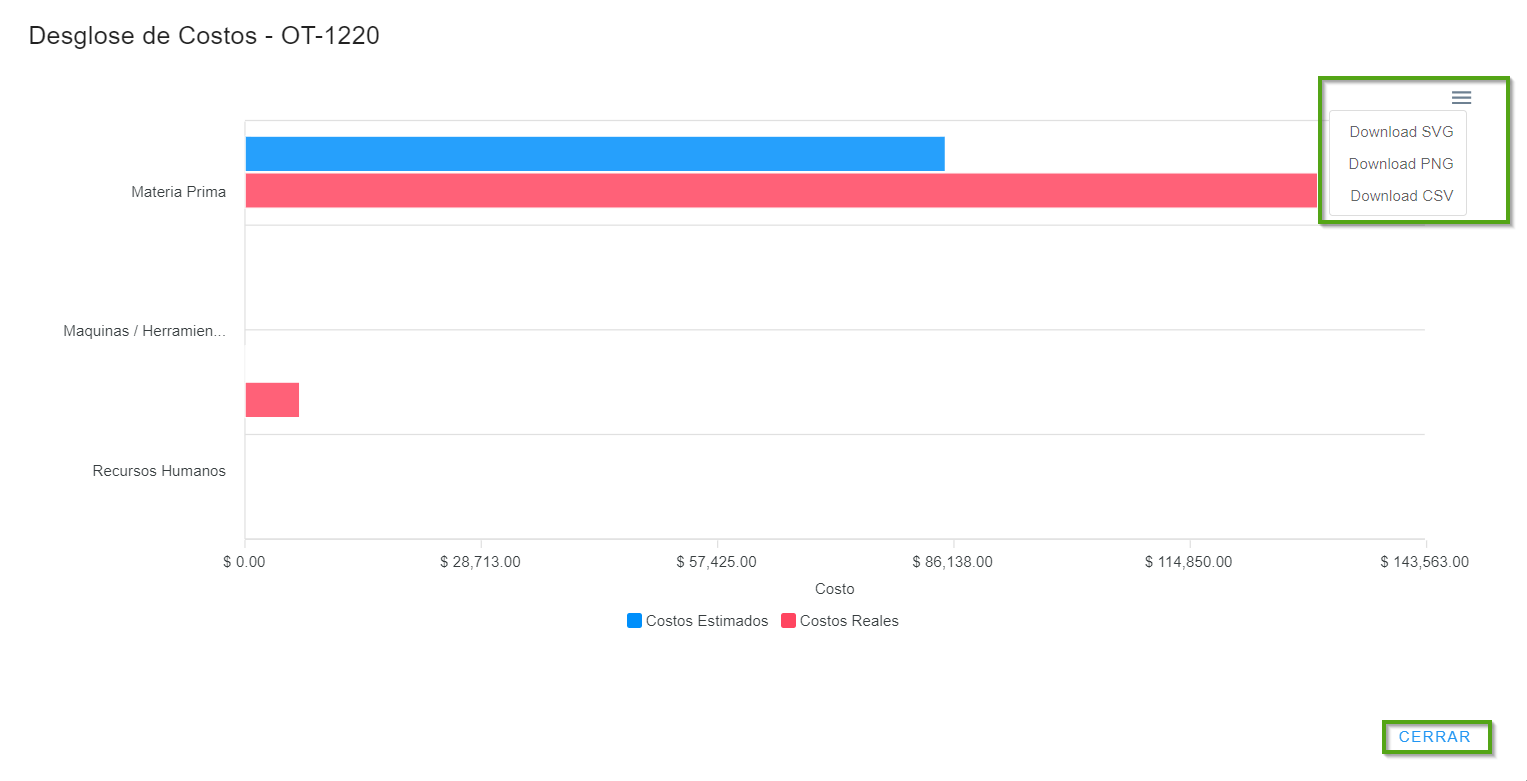Click the Desglose de Costos - OT-1220 title
1527x781 pixels.
coord(204,36)
